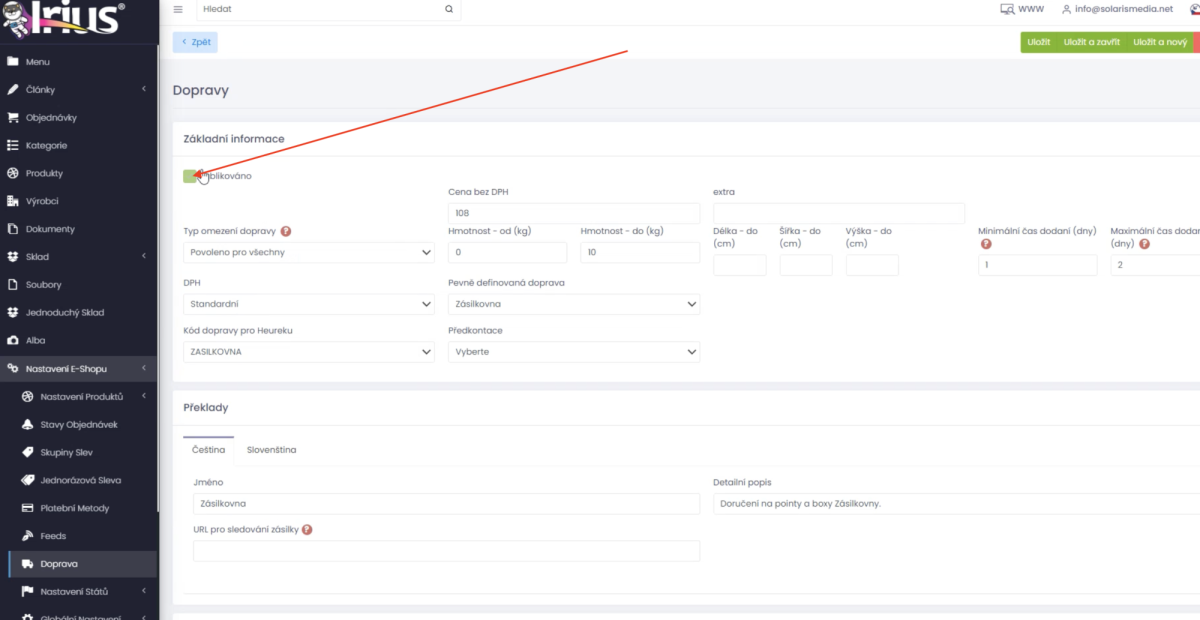1200x620 pixels.
Task: Click the Jednoduchý Sklad icon
Action: tap(13, 313)
